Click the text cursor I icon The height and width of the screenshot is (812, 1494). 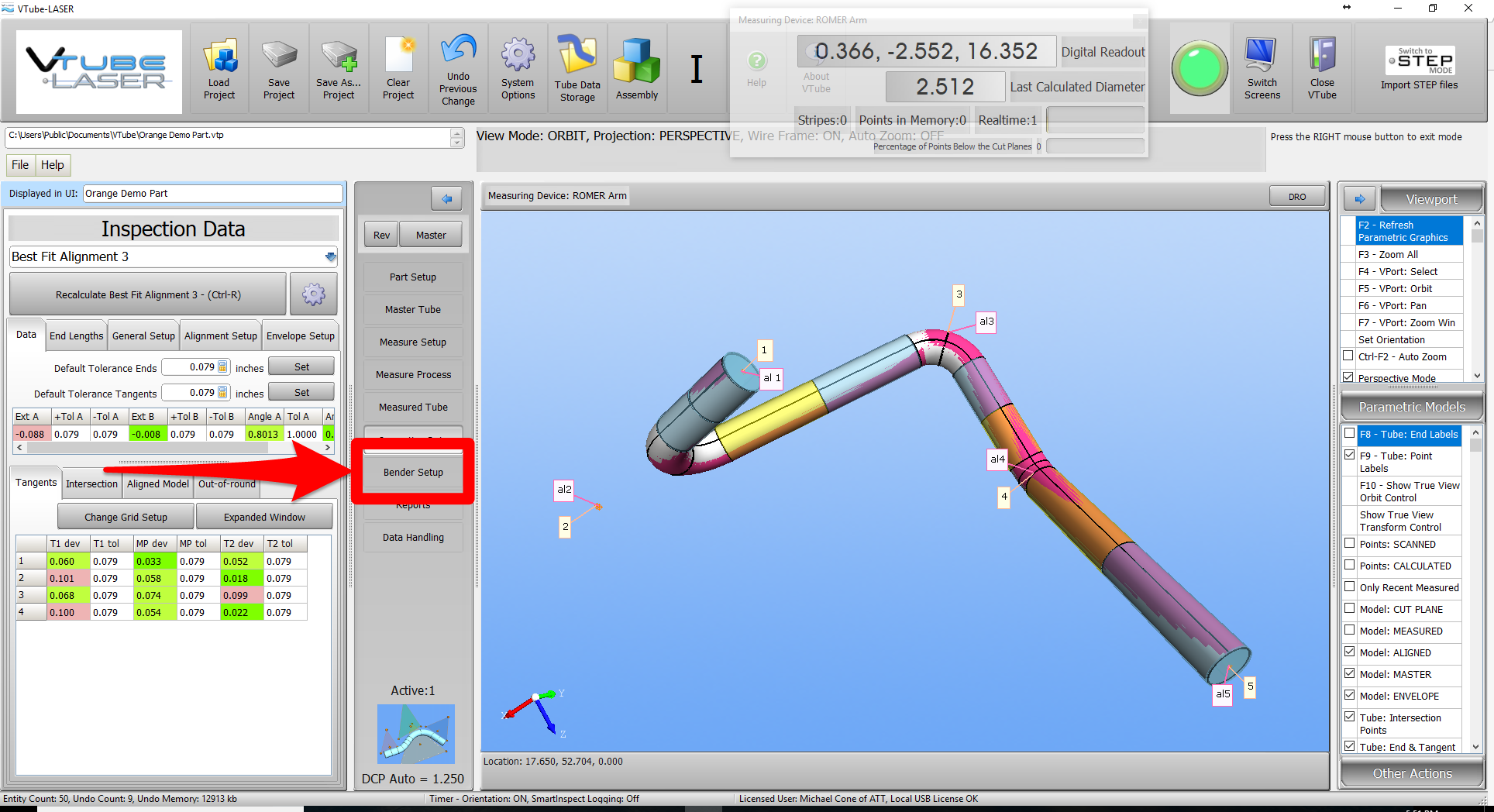[697, 68]
